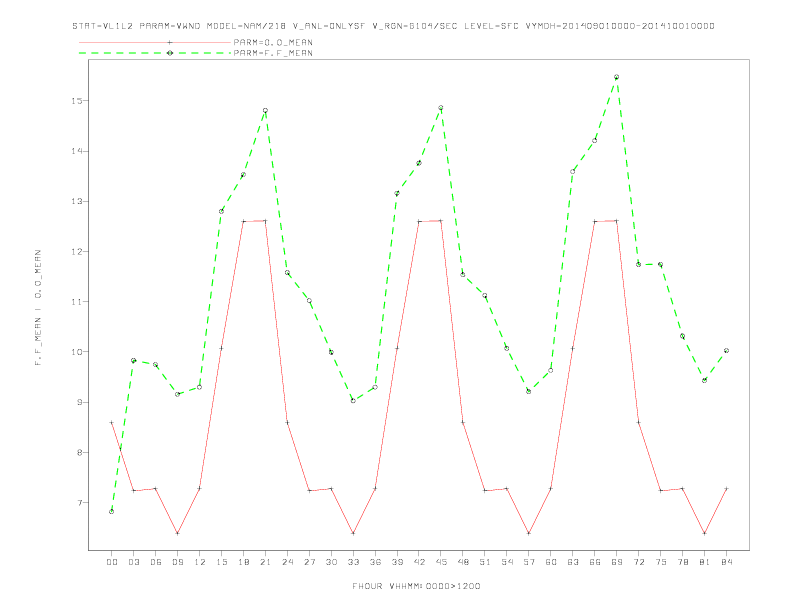Click x-axis forecast hour label 33
Image resolution: width=792 pixels, height=612 pixels.
(353, 562)
